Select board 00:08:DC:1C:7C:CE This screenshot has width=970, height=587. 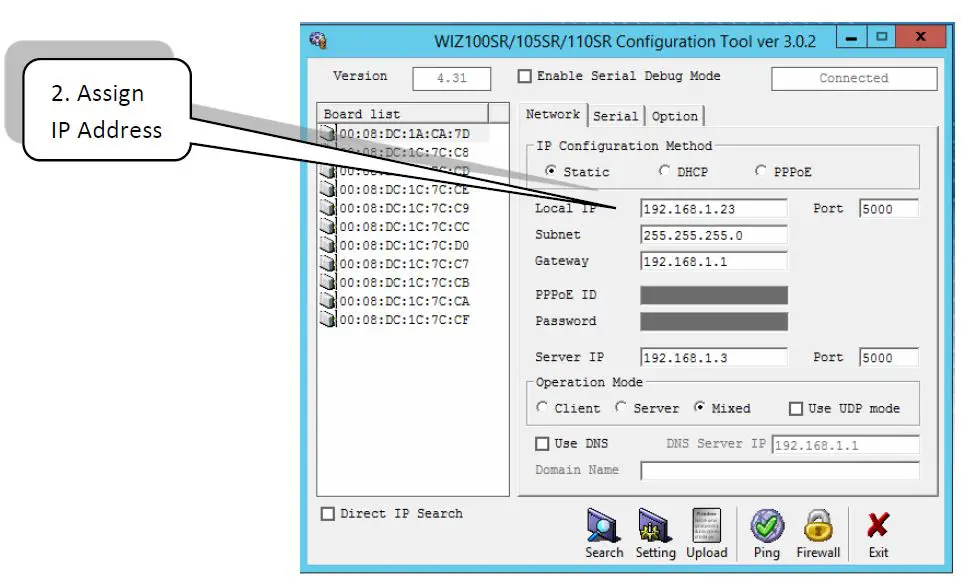(x=405, y=189)
